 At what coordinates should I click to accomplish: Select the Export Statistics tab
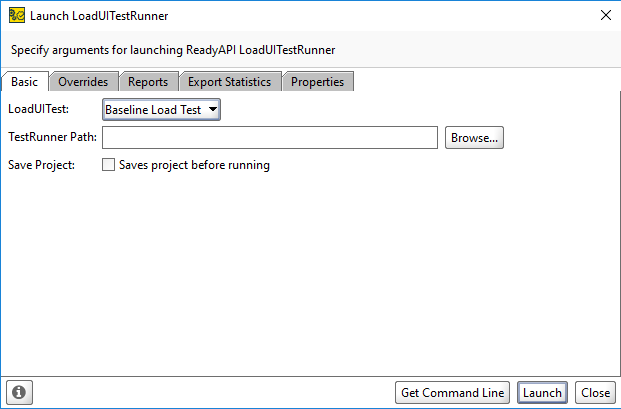tap(229, 82)
